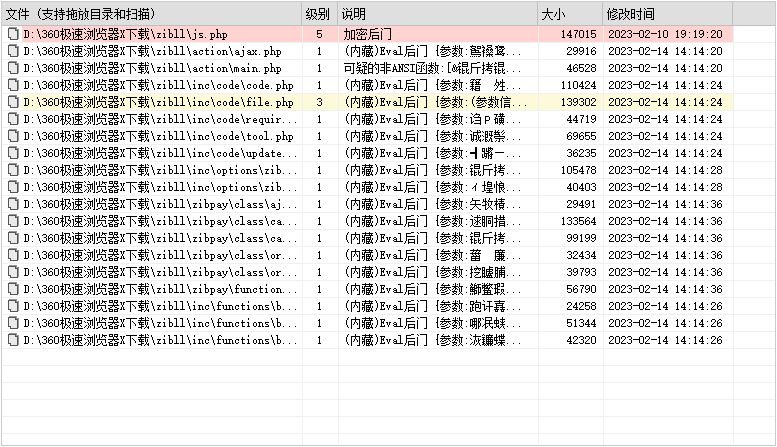Viewport: 777px width, 447px height.
Task: Click the file icon in the 39793 size row
Action: [x=13, y=272]
